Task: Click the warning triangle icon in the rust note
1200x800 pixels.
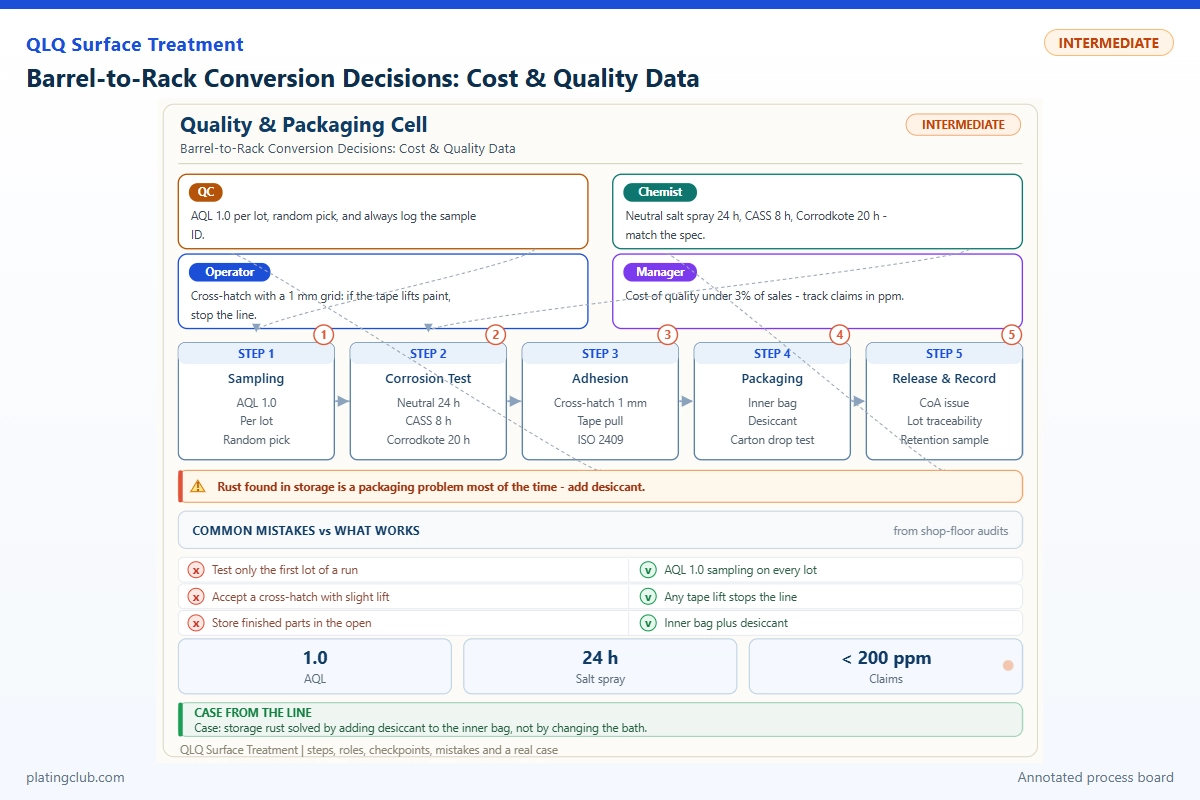Action: (198, 487)
